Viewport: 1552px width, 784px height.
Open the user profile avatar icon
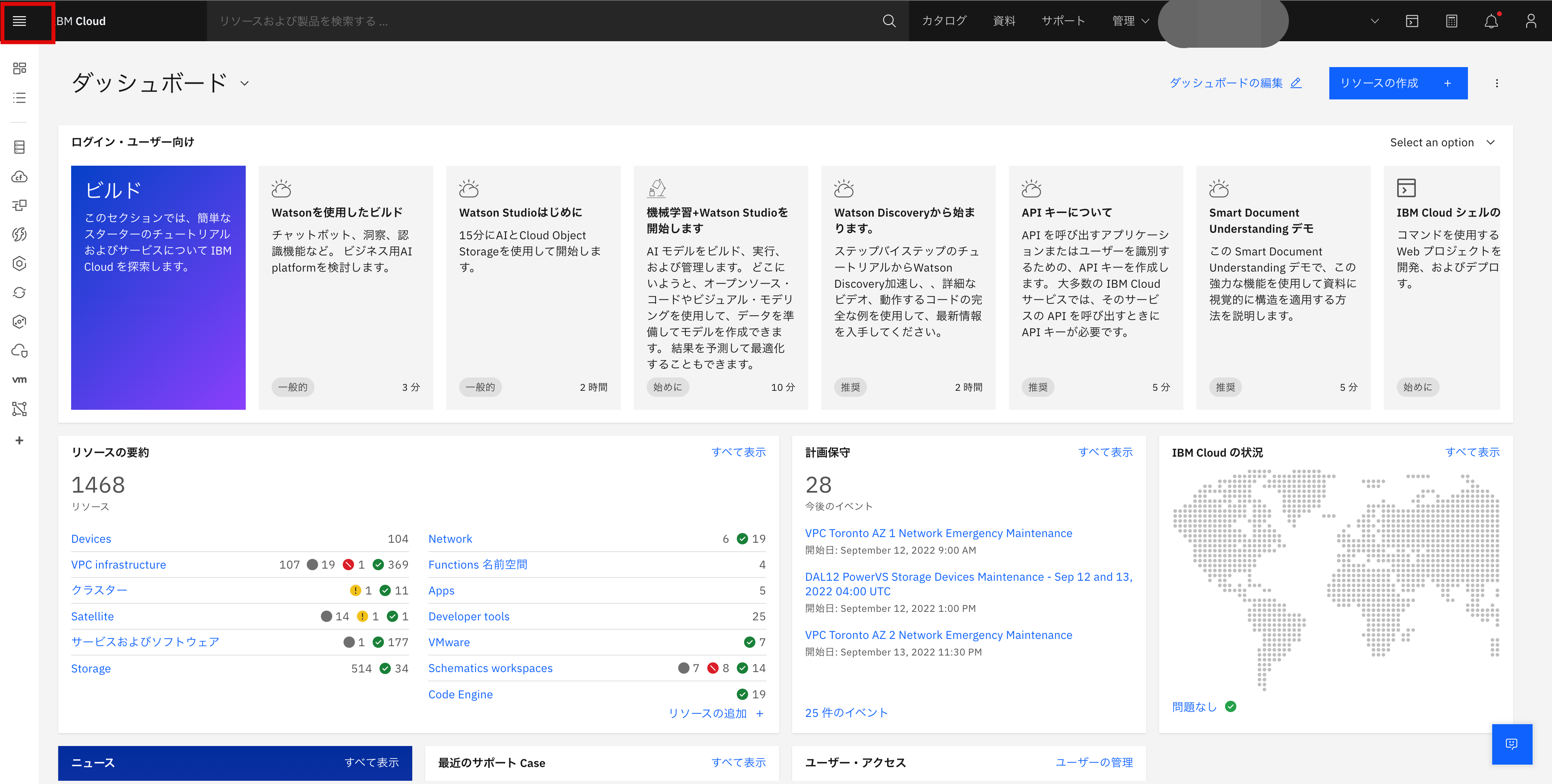1531,21
